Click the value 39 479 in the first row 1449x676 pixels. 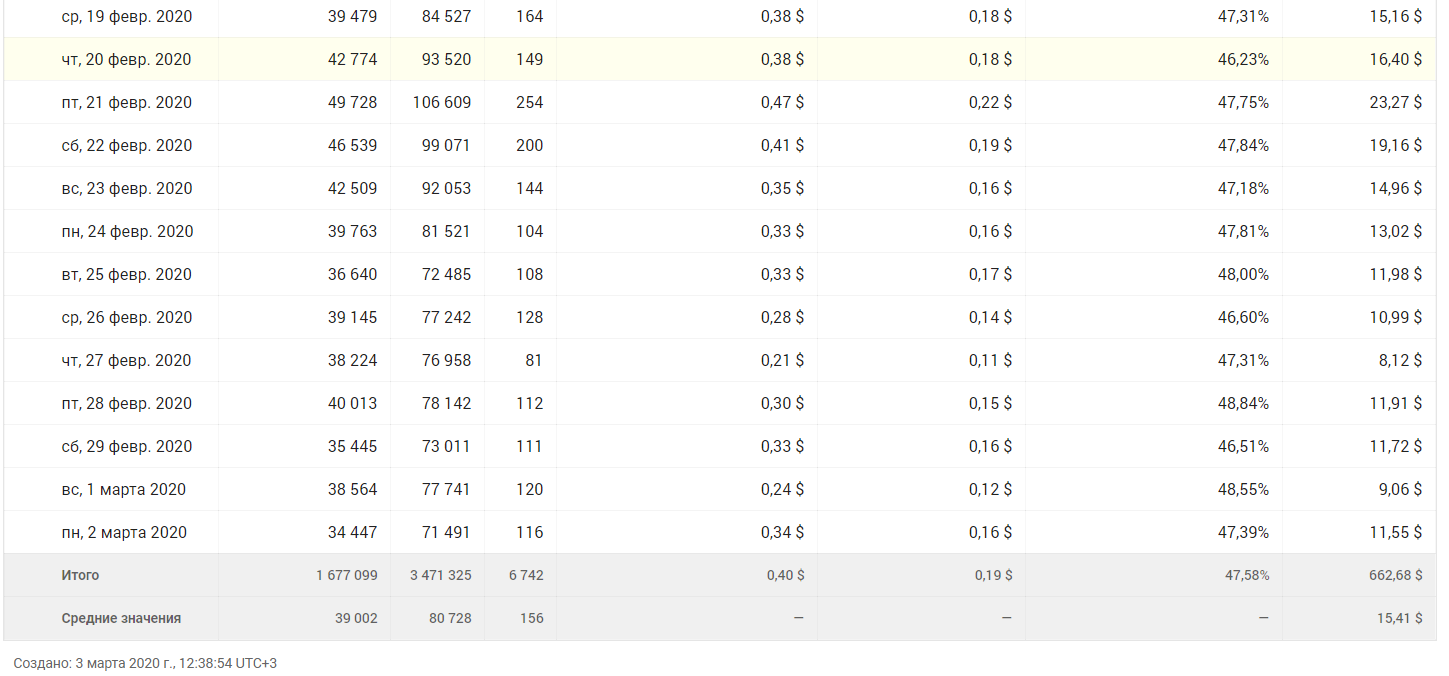(x=352, y=17)
